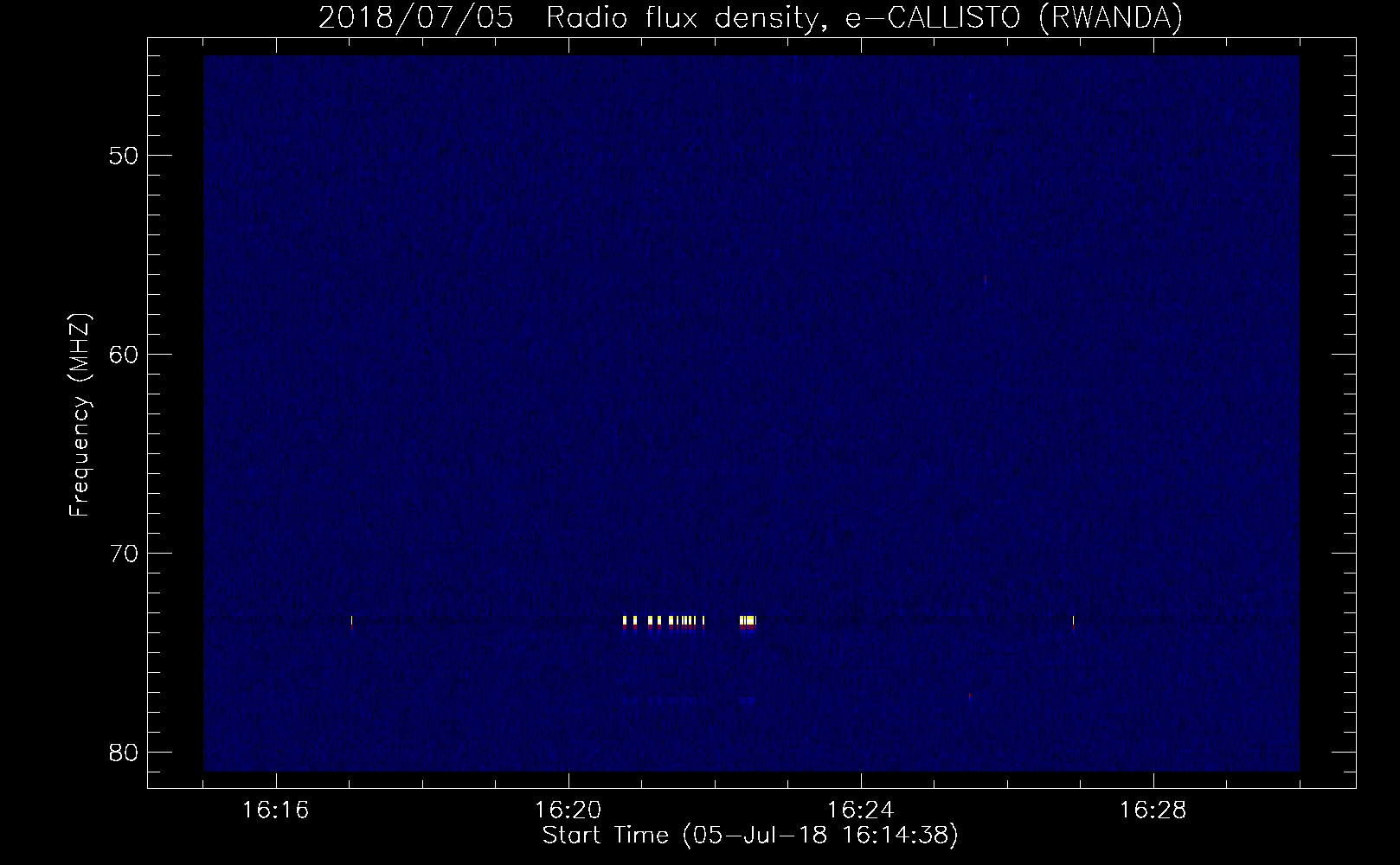
Task: Click the 16:28 time tick label
Action: pyautogui.click(x=1153, y=811)
